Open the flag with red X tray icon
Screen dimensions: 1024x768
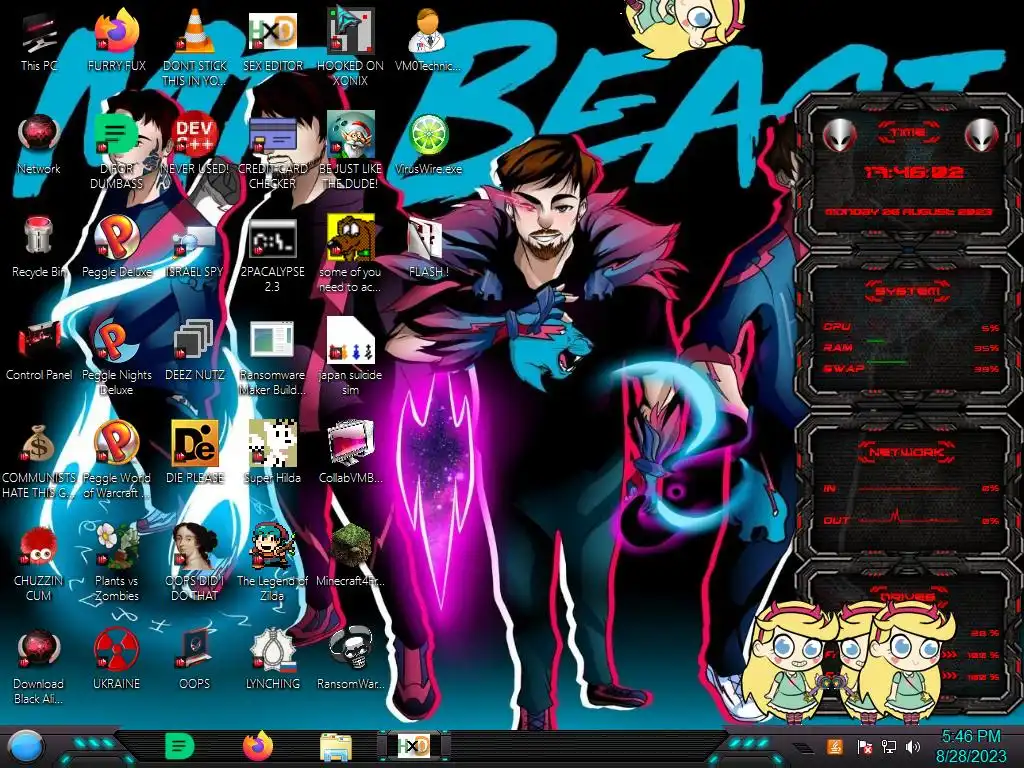[x=864, y=747]
